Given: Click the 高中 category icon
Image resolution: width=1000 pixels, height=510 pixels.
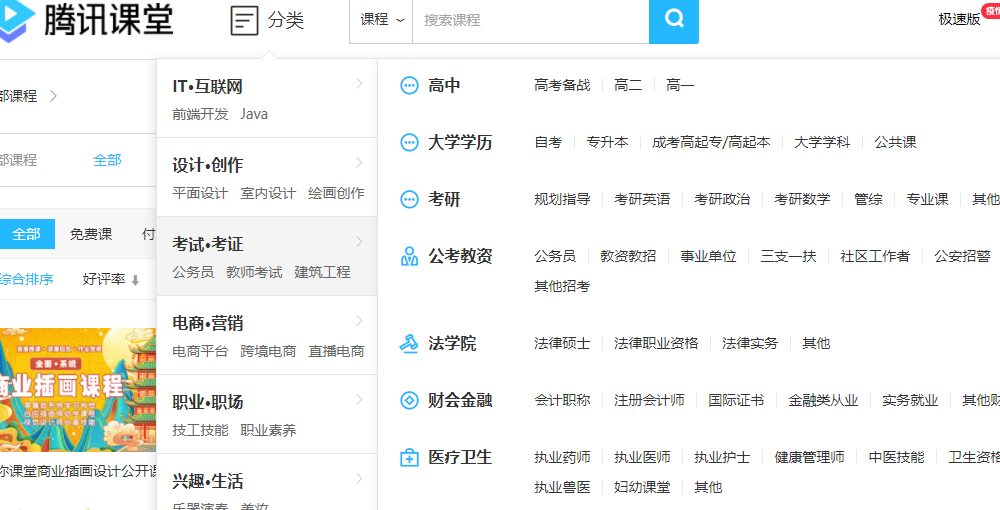Looking at the screenshot, I should coord(409,86).
